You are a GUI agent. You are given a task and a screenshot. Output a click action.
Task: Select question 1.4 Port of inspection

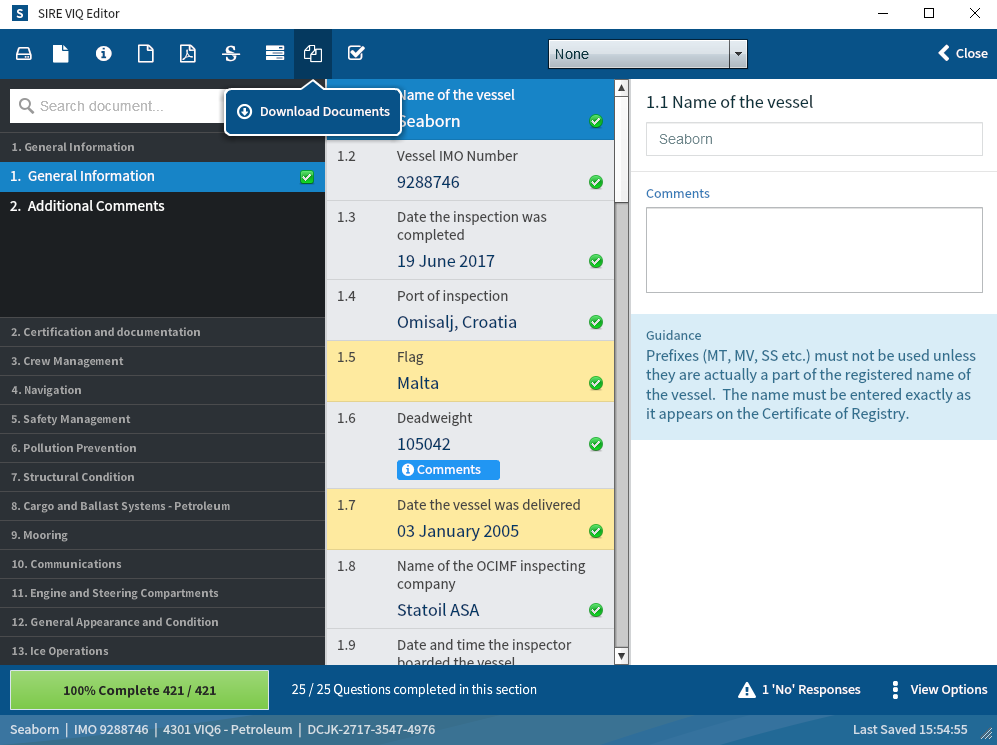tap(470, 310)
